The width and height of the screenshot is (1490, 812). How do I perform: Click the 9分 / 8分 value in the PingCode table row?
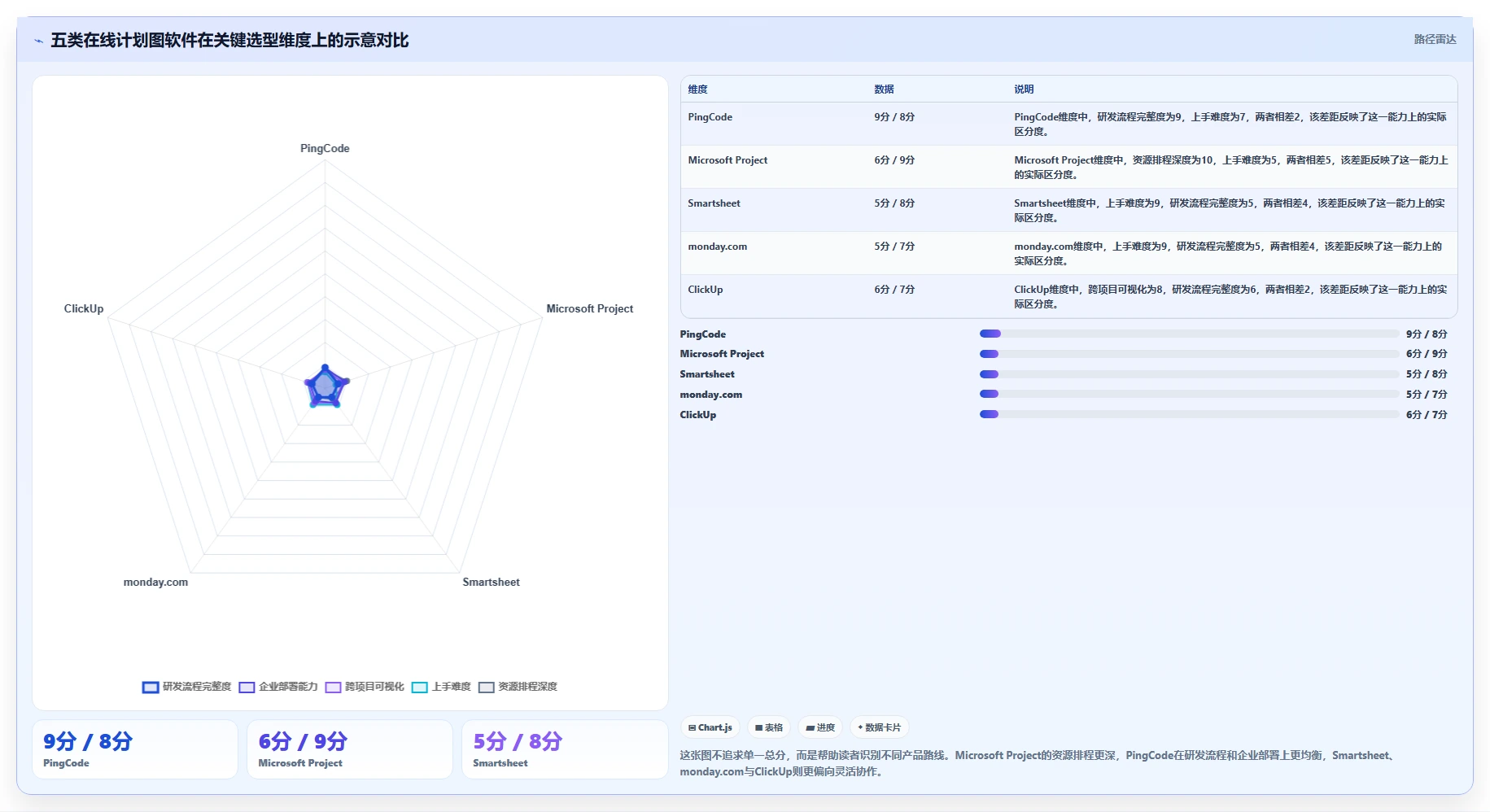click(x=894, y=117)
